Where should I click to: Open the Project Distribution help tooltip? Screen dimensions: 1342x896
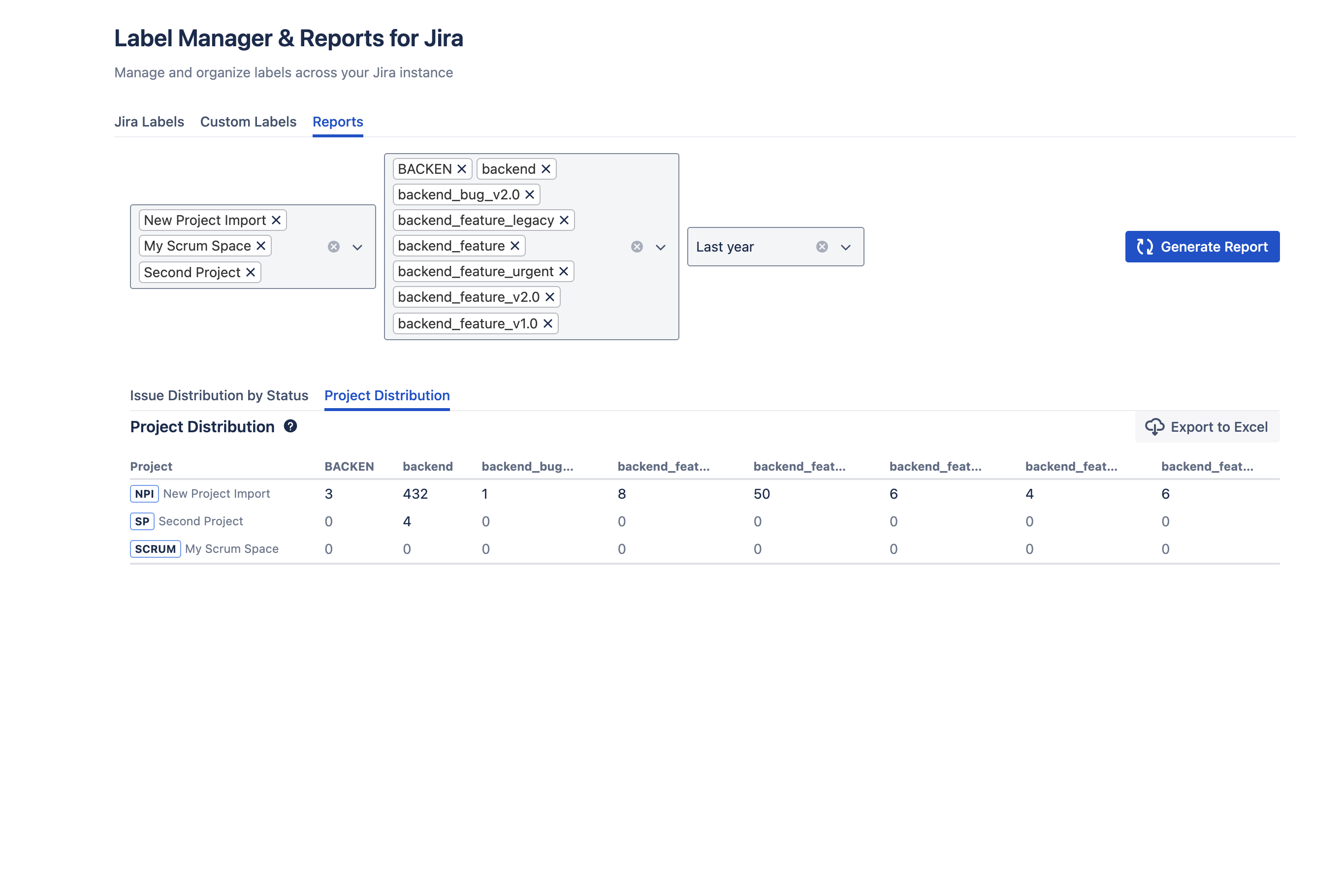pyautogui.click(x=291, y=426)
